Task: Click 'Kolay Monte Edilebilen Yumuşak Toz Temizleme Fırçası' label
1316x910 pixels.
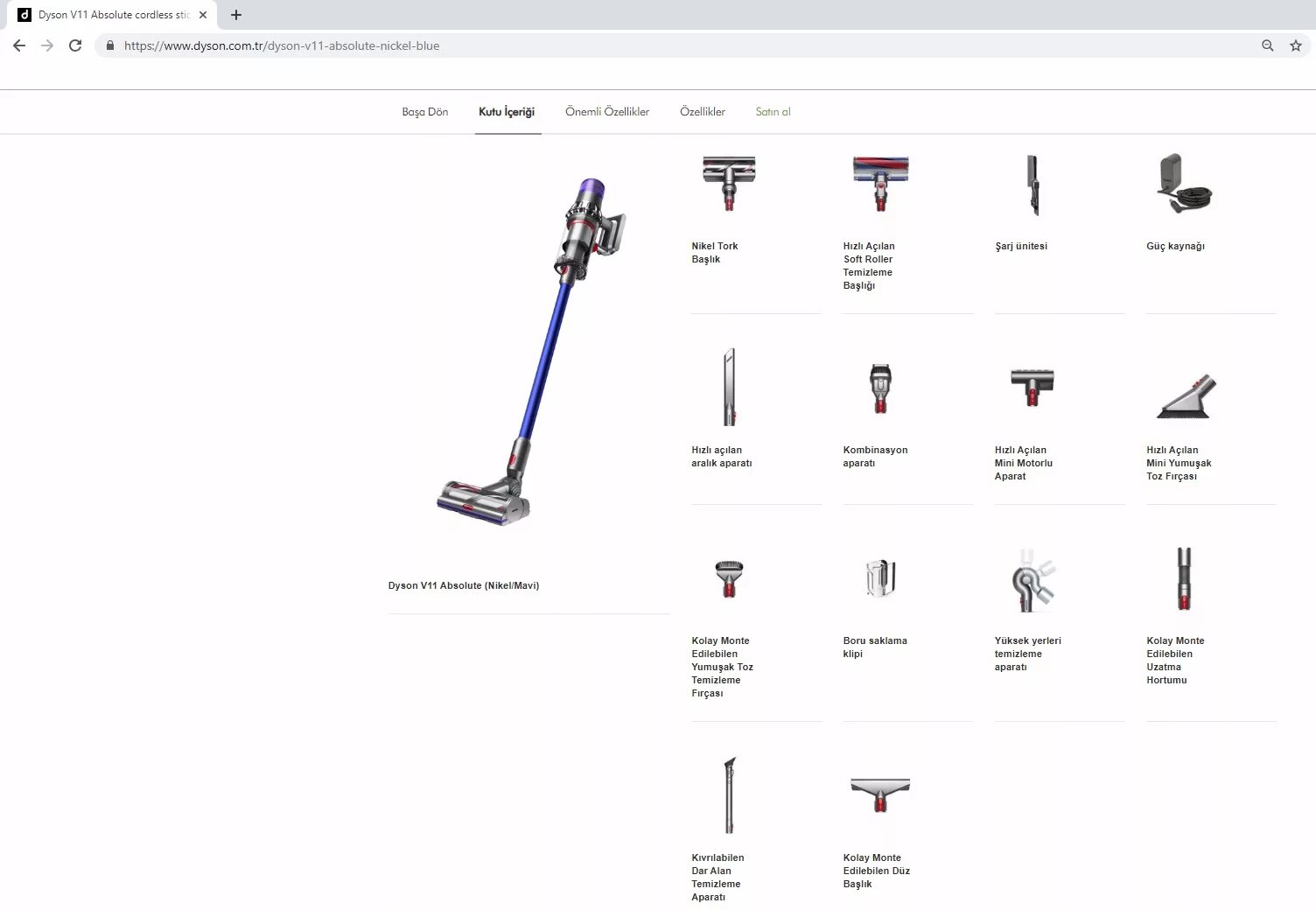Action: [722, 667]
